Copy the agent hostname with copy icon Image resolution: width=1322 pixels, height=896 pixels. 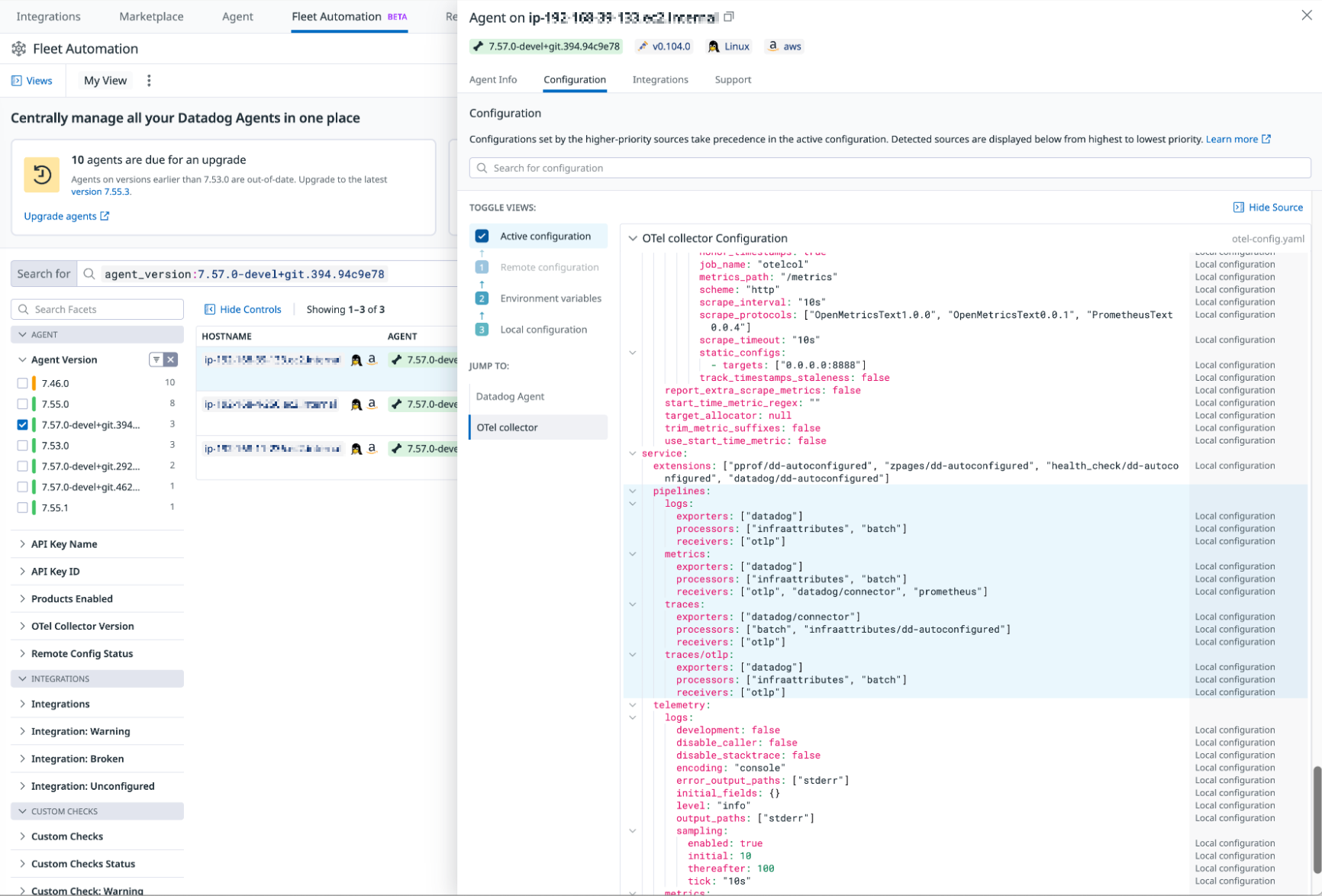coord(729,17)
